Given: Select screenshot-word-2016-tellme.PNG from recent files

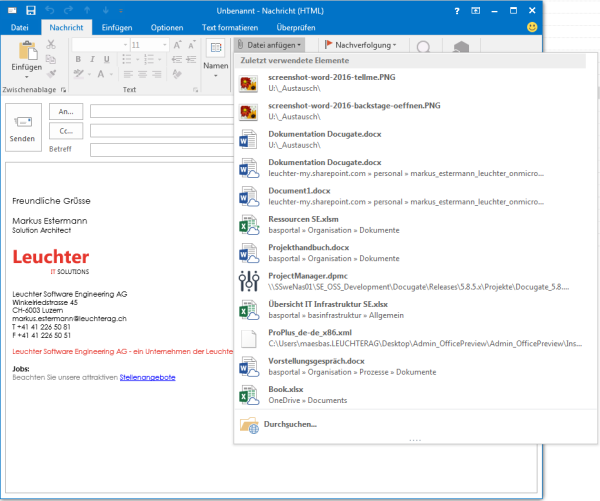Looking at the screenshot, I should [x=415, y=83].
